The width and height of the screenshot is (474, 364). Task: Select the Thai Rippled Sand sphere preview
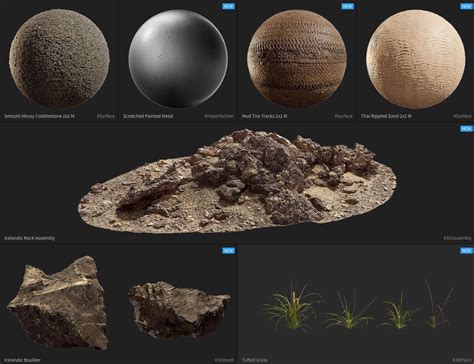pyautogui.click(x=416, y=59)
